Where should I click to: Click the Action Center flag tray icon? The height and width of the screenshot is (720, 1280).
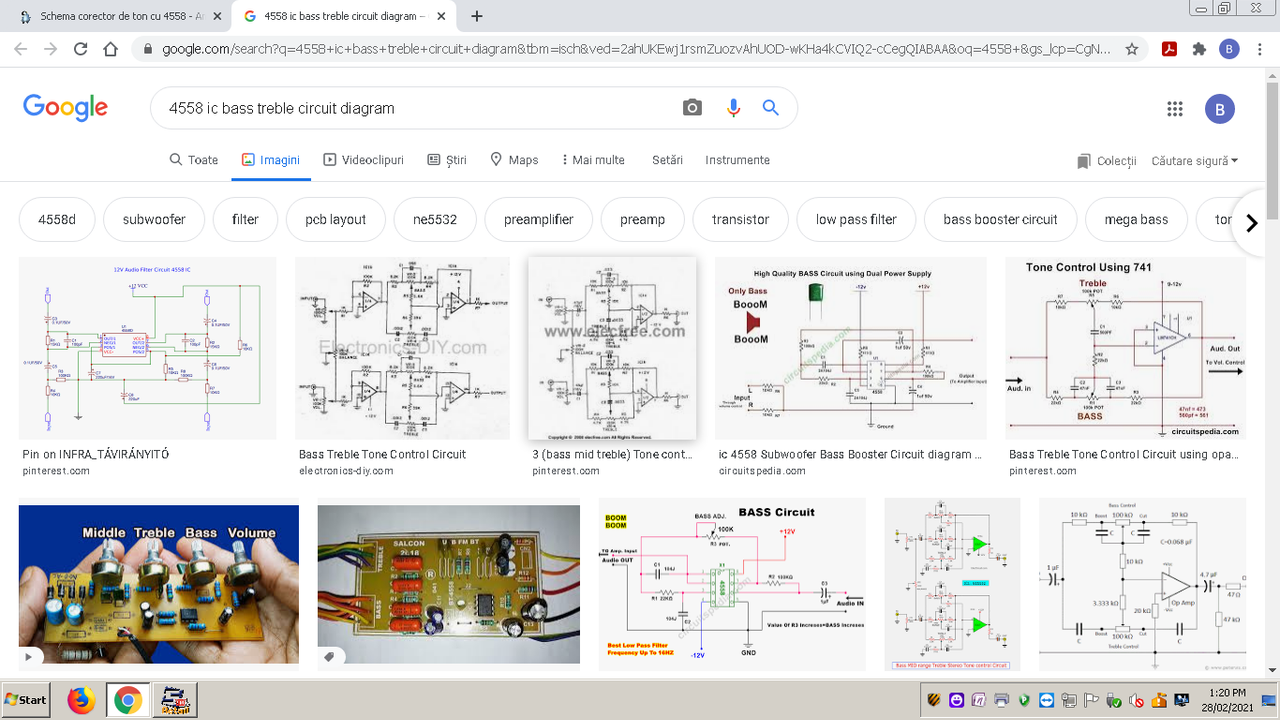tap(1091, 700)
